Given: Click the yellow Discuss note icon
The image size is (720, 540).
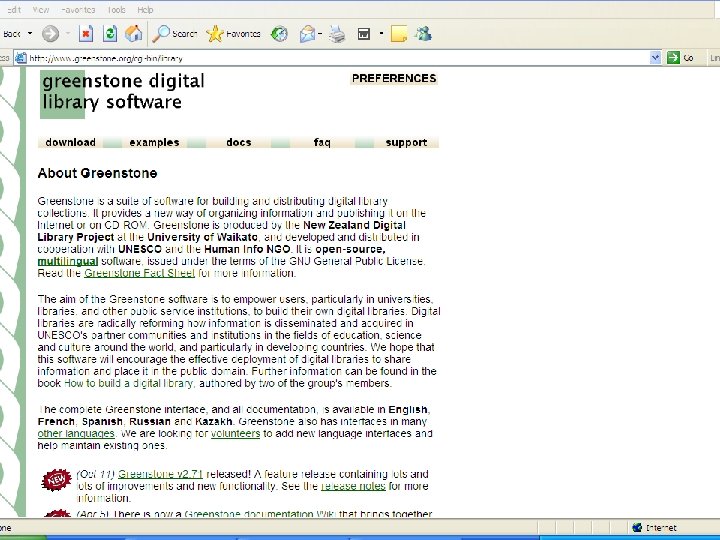Looking at the screenshot, I should coord(399,34).
